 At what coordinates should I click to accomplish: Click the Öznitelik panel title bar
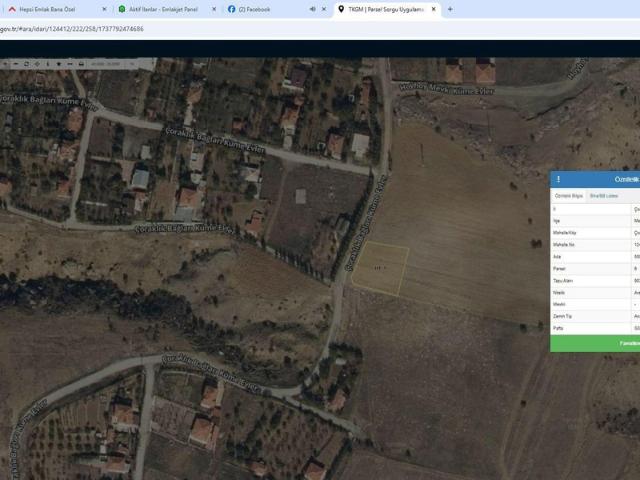(x=595, y=179)
